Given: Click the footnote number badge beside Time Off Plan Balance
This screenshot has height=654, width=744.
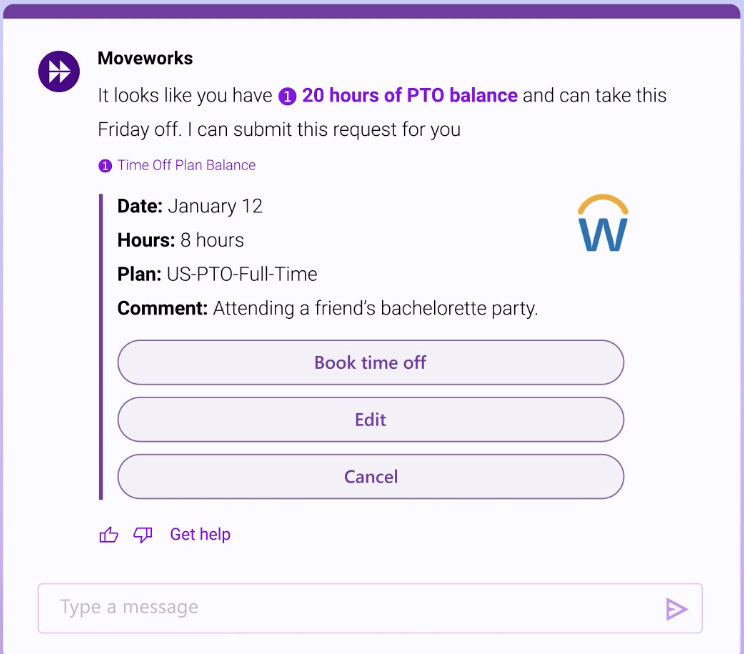Looking at the screenshot, I should (105, 166).
